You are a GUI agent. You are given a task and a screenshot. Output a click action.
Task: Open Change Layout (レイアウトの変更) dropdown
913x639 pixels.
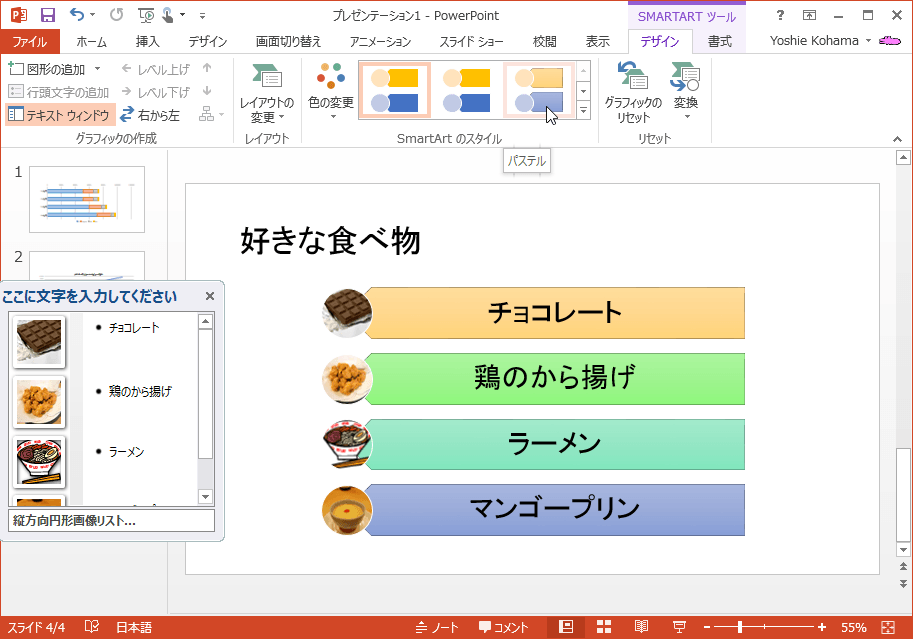267,93
